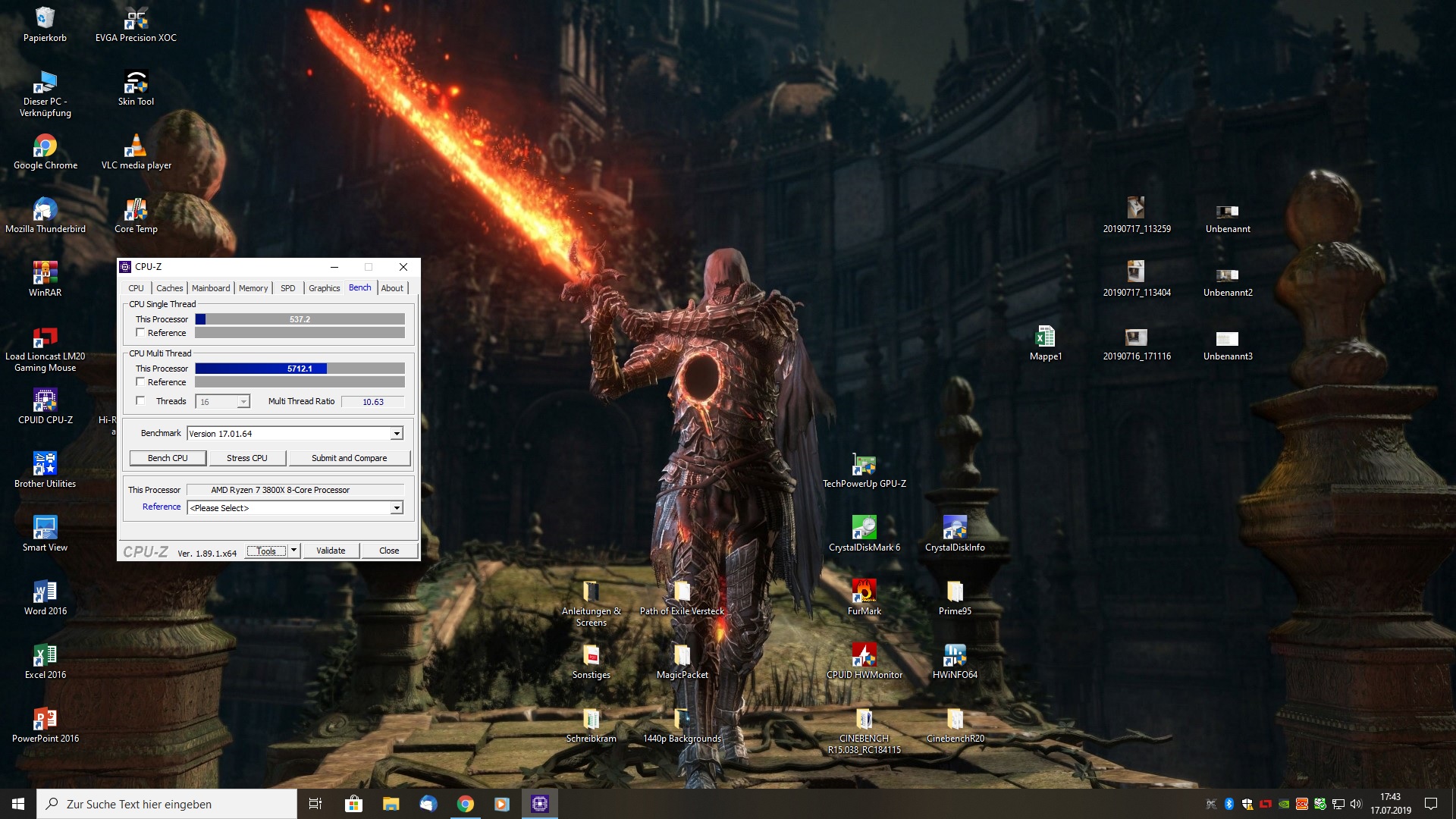This screenshot has width=1456, height=819.
Task: Click the Bench CPU button
Action: (x=168, y=458)
